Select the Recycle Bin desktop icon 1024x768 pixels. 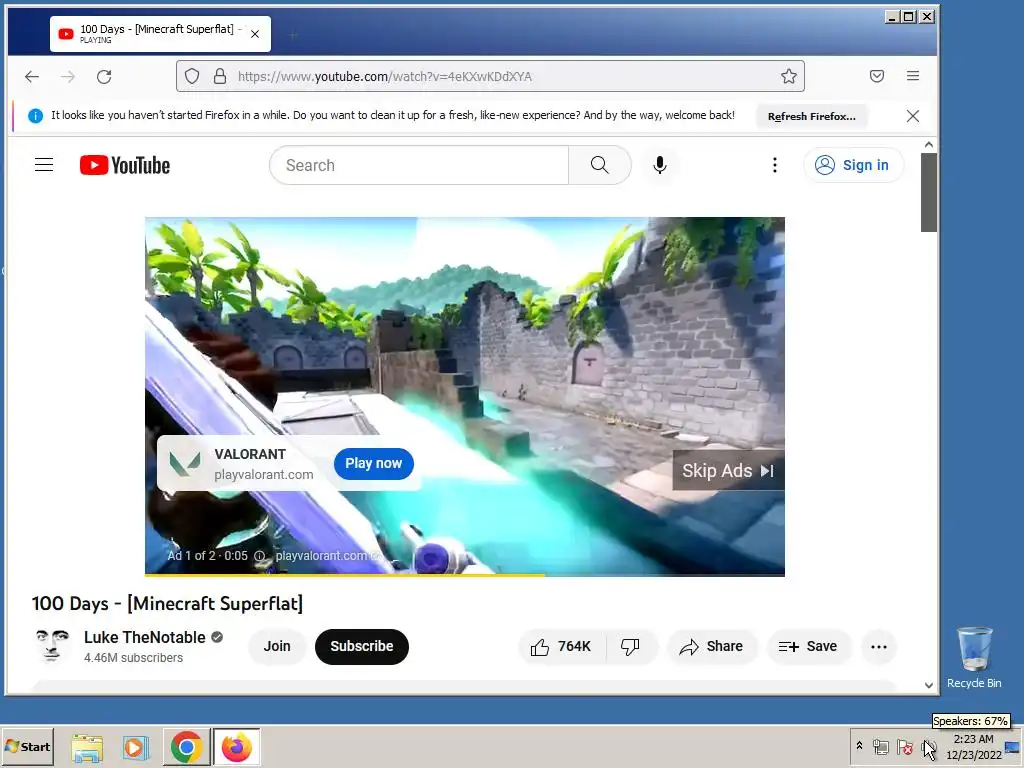pos(974,657)
